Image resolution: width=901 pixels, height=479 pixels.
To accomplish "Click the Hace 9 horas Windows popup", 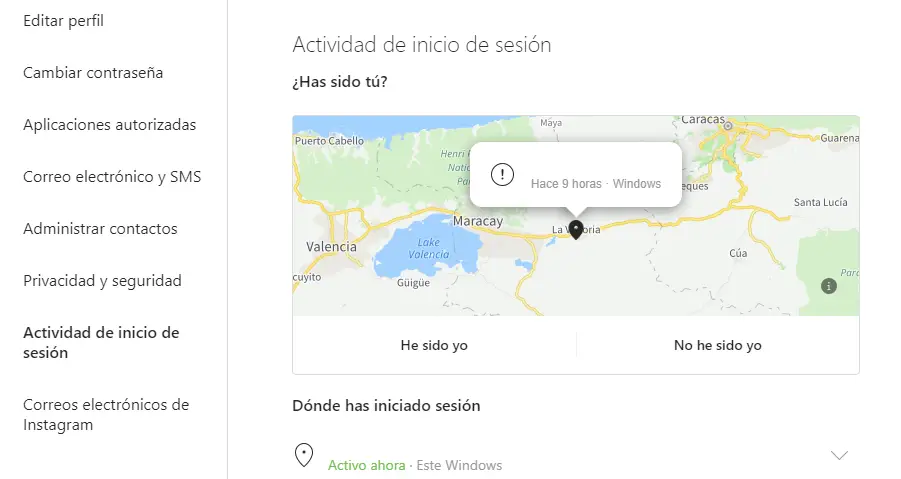I will [x=576, y=175].
